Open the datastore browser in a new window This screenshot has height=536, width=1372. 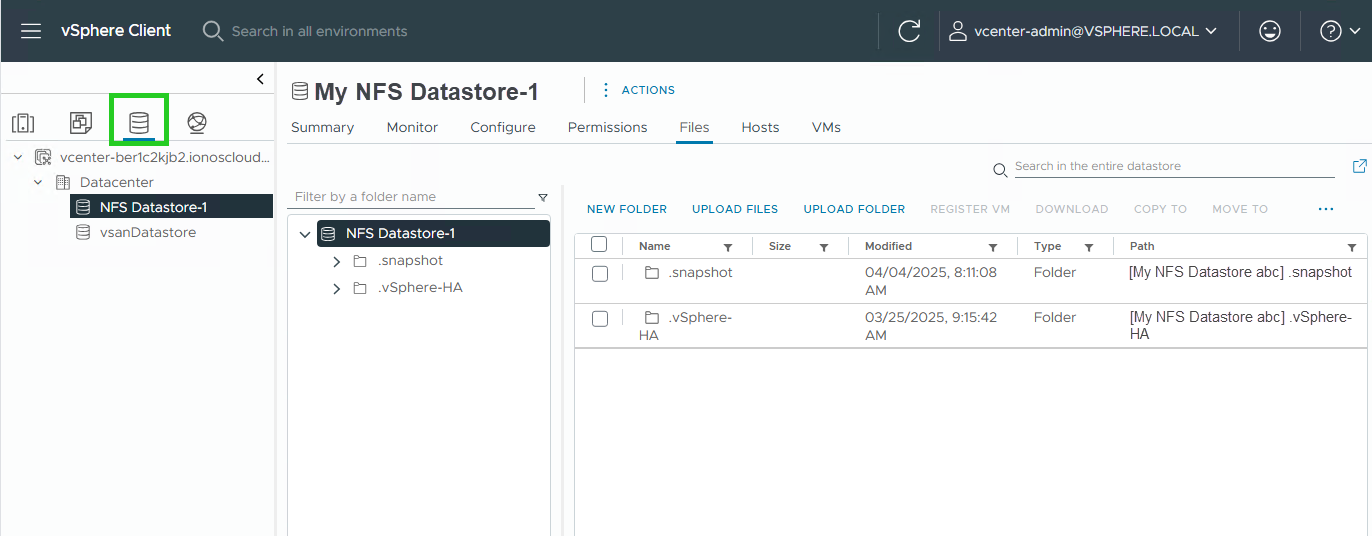[1359, 166]
